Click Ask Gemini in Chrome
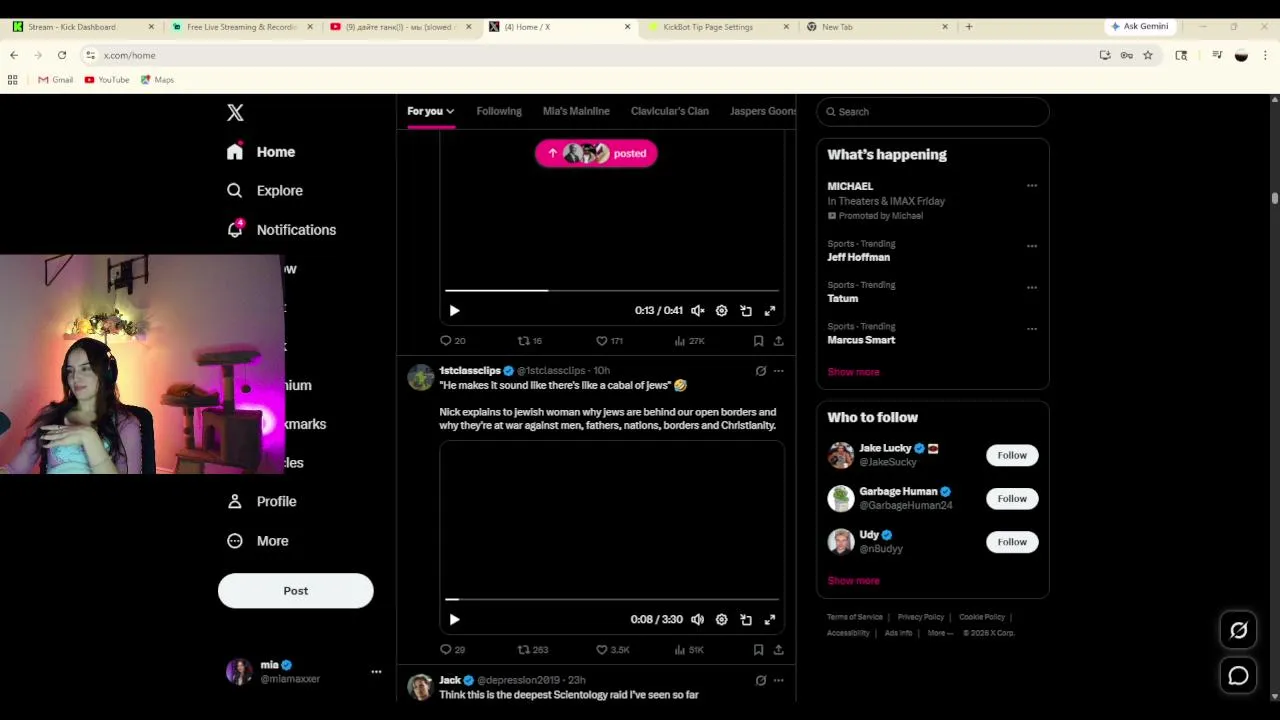1280x720 pixels. 1139,27
